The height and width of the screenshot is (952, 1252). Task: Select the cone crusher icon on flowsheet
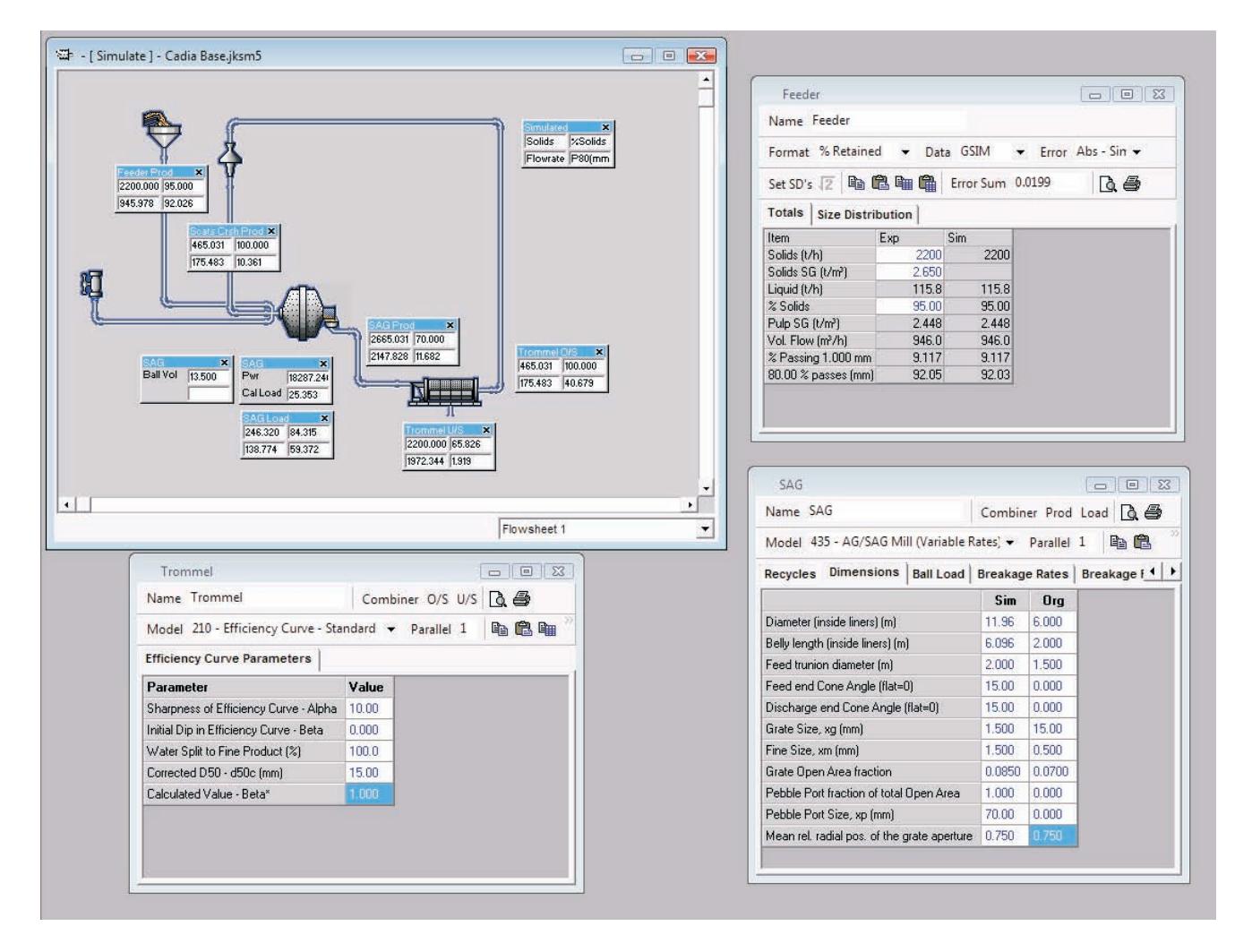coord(231,158)
